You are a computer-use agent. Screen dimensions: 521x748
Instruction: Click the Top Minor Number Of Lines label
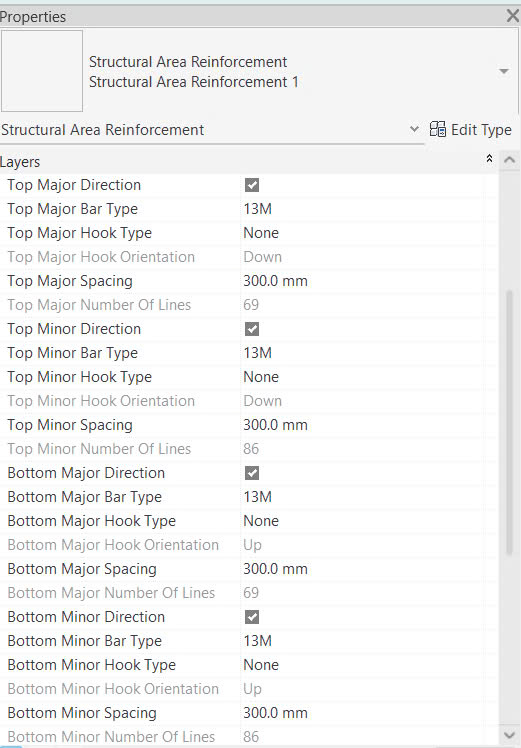(x=99, y=449)
